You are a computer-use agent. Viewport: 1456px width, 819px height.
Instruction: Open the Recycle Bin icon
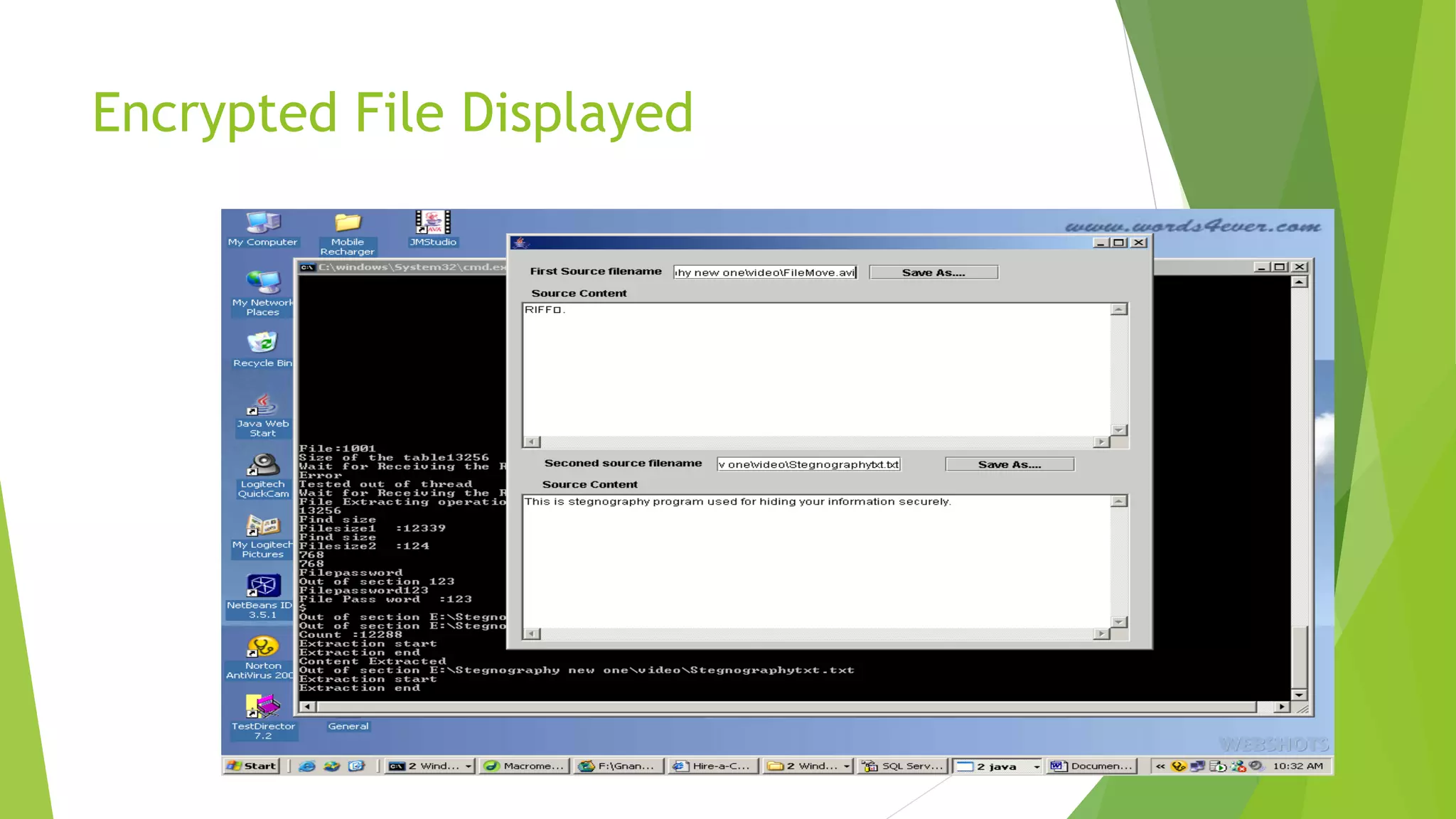262,349
